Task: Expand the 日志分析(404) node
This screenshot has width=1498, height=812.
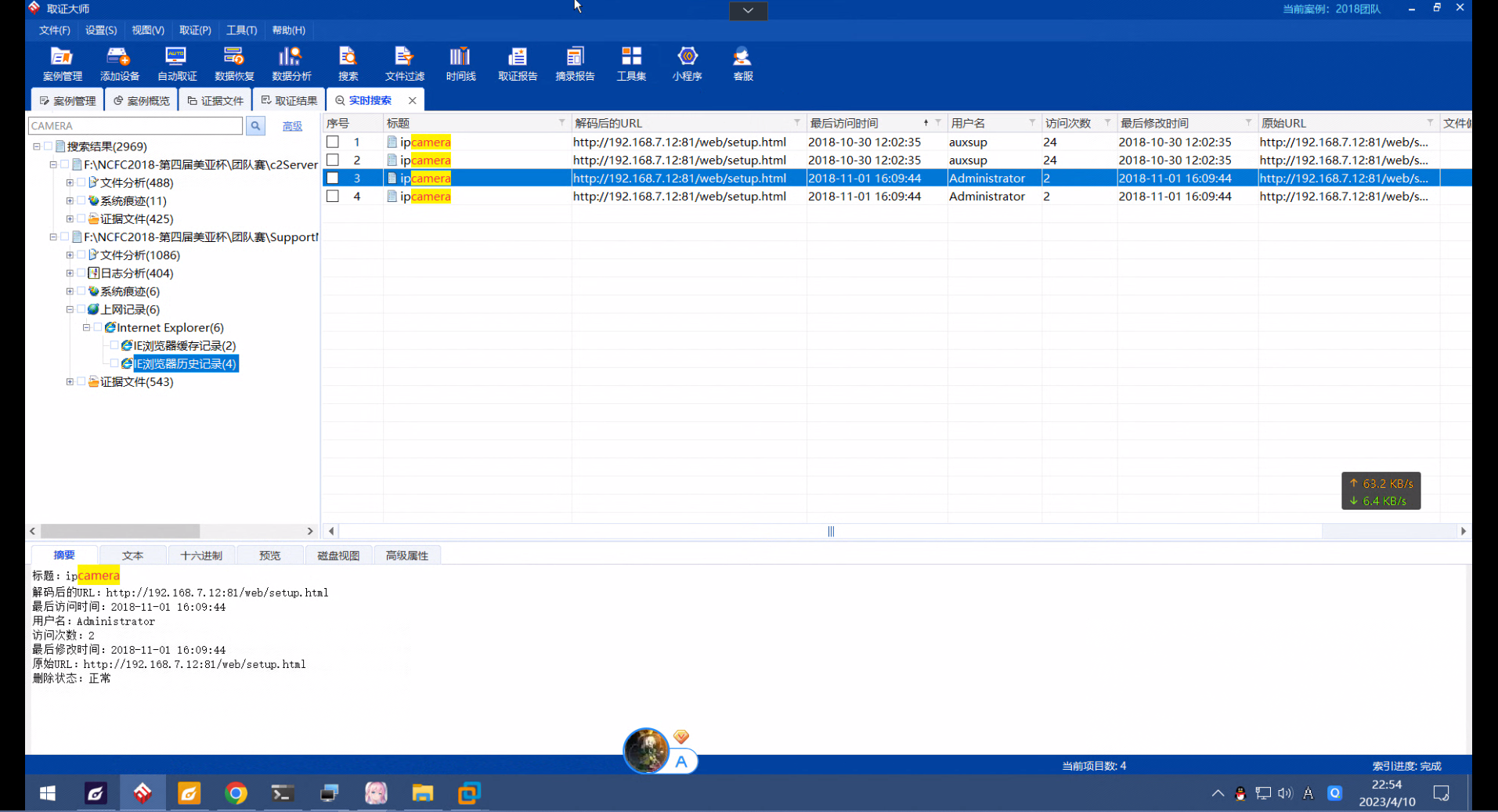Action: click(70, 272)
